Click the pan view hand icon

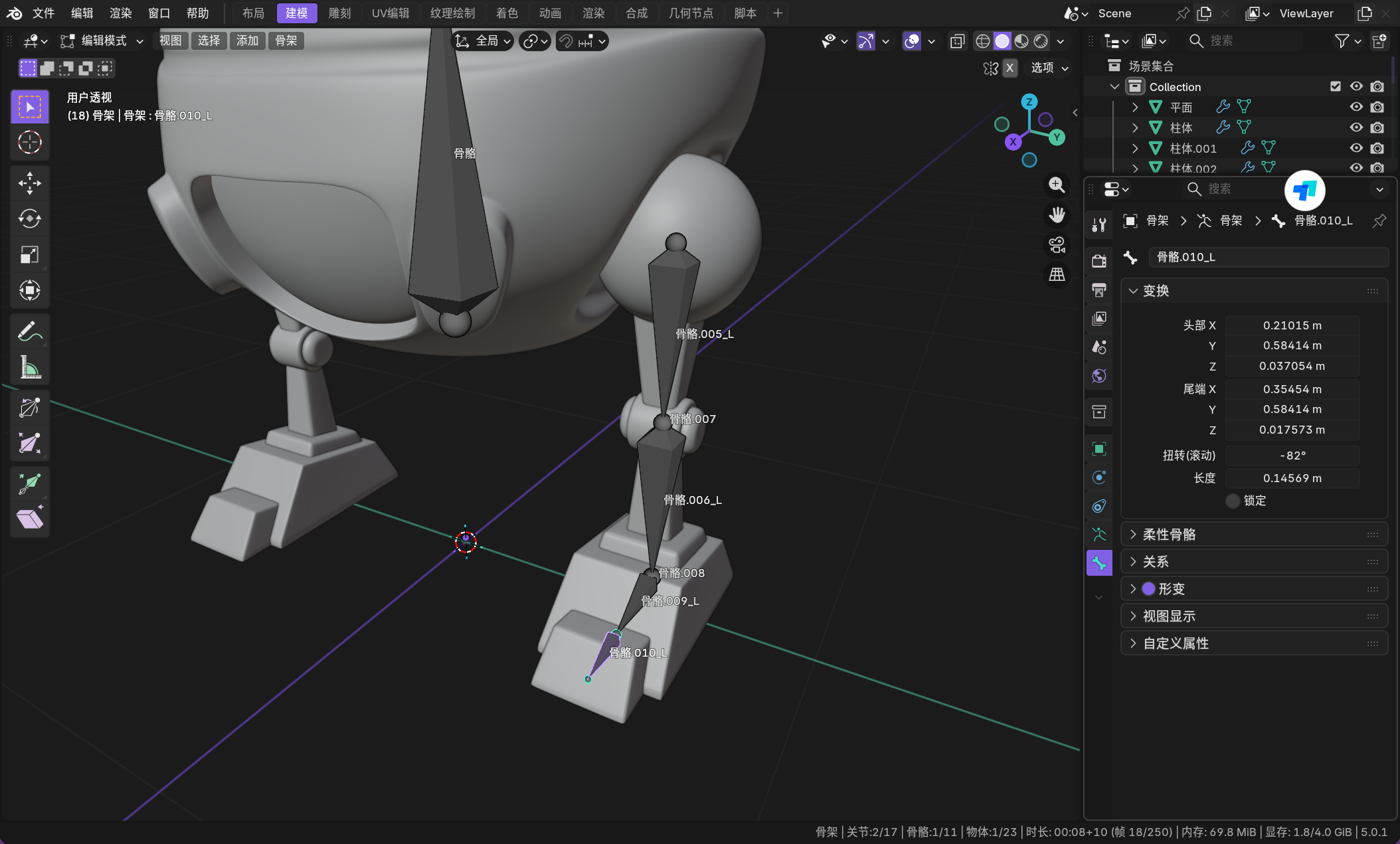point(1057,214)
